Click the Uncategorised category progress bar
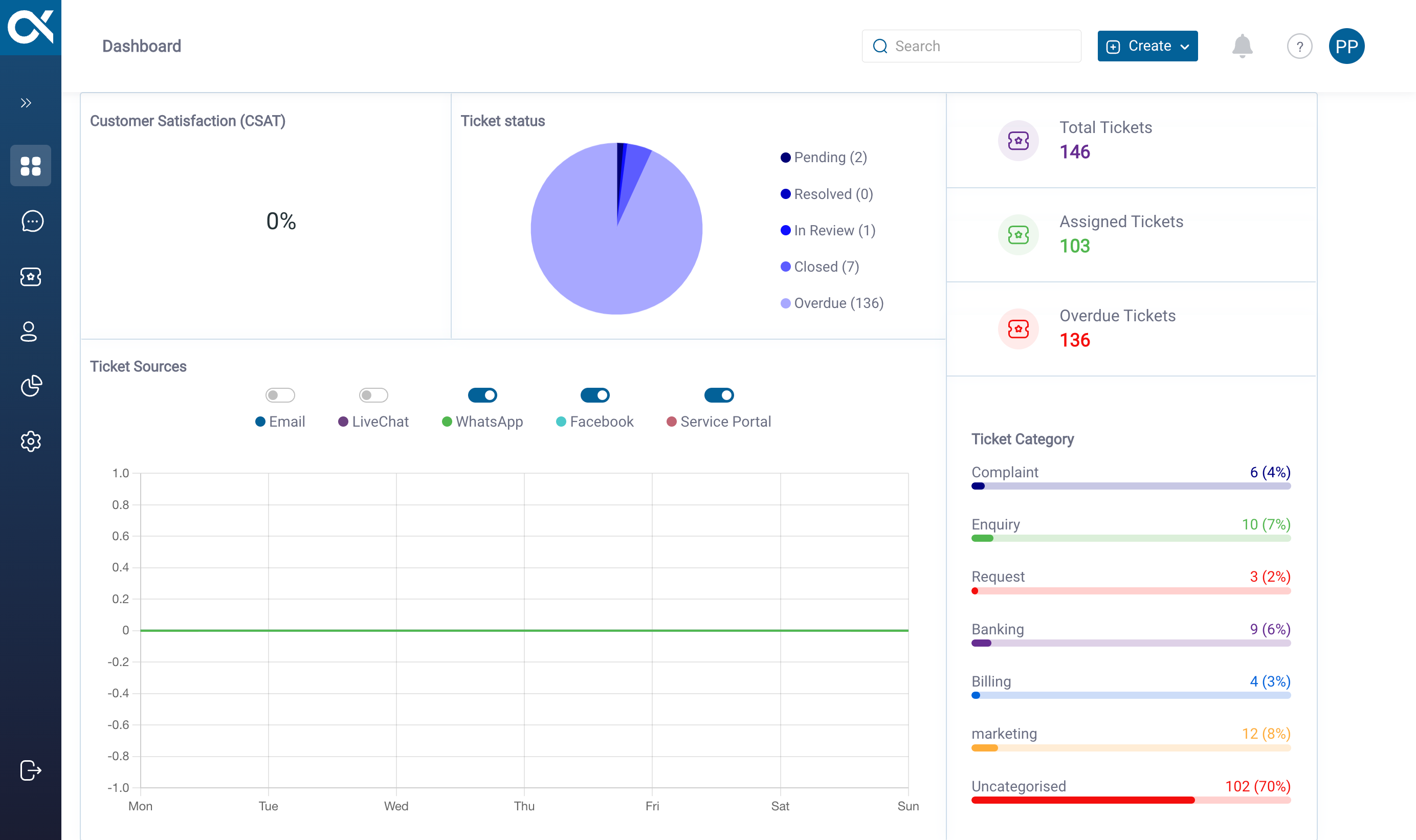Viewport: 1416px width, 840px height. [x=1130, y=800]
